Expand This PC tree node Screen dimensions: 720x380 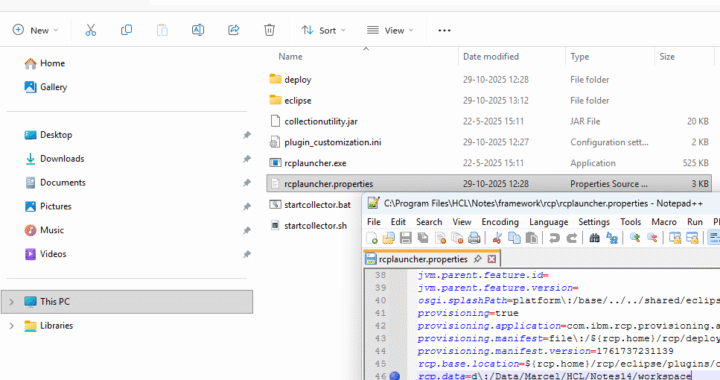coord(11,302)
